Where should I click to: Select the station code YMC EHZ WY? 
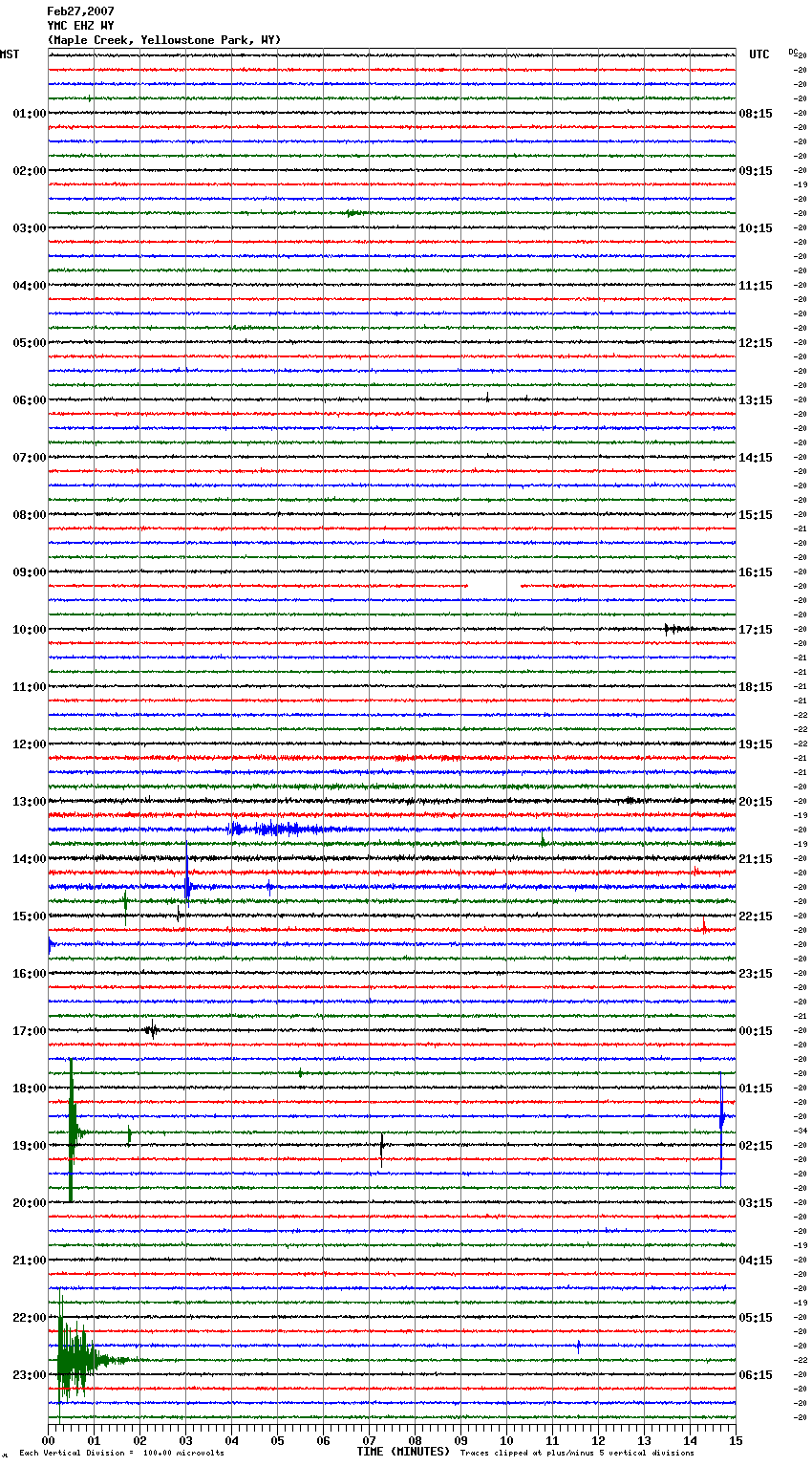(80, 26)
